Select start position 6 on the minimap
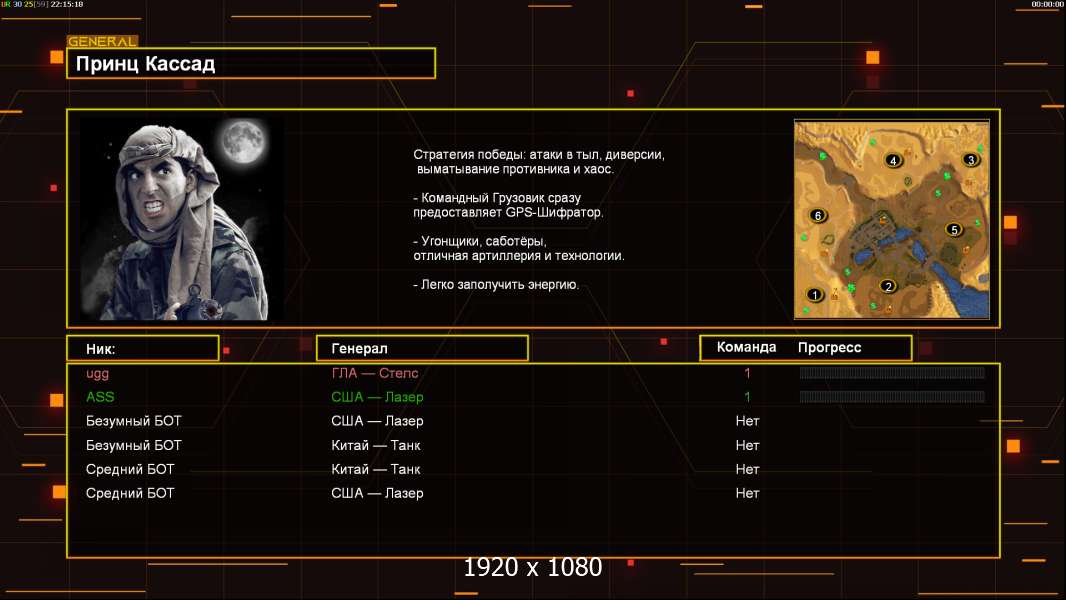The image size is (1066, 600). tap(818, 215)
